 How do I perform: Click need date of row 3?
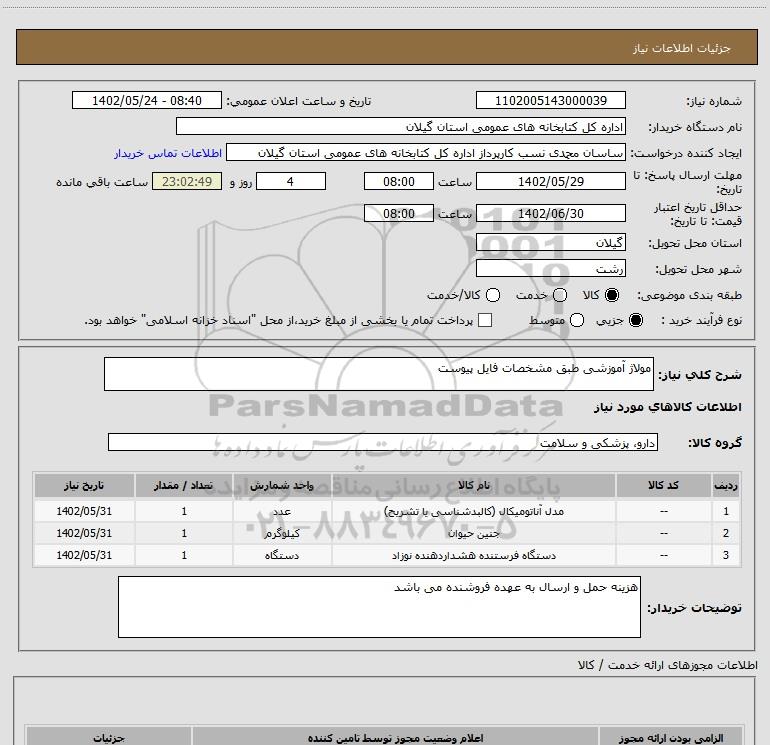pyautogui.click(x=84, y=555)
